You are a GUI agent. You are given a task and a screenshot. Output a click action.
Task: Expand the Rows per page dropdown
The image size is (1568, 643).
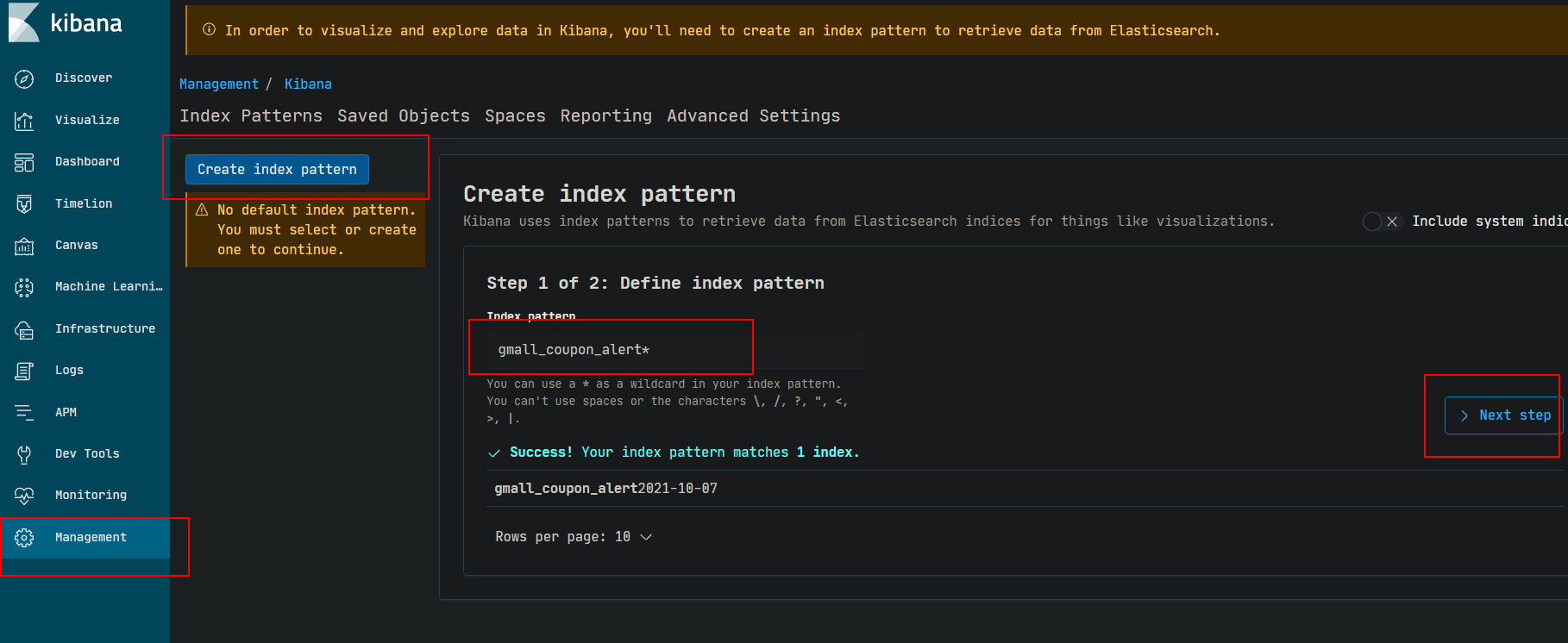coord(574,536)
